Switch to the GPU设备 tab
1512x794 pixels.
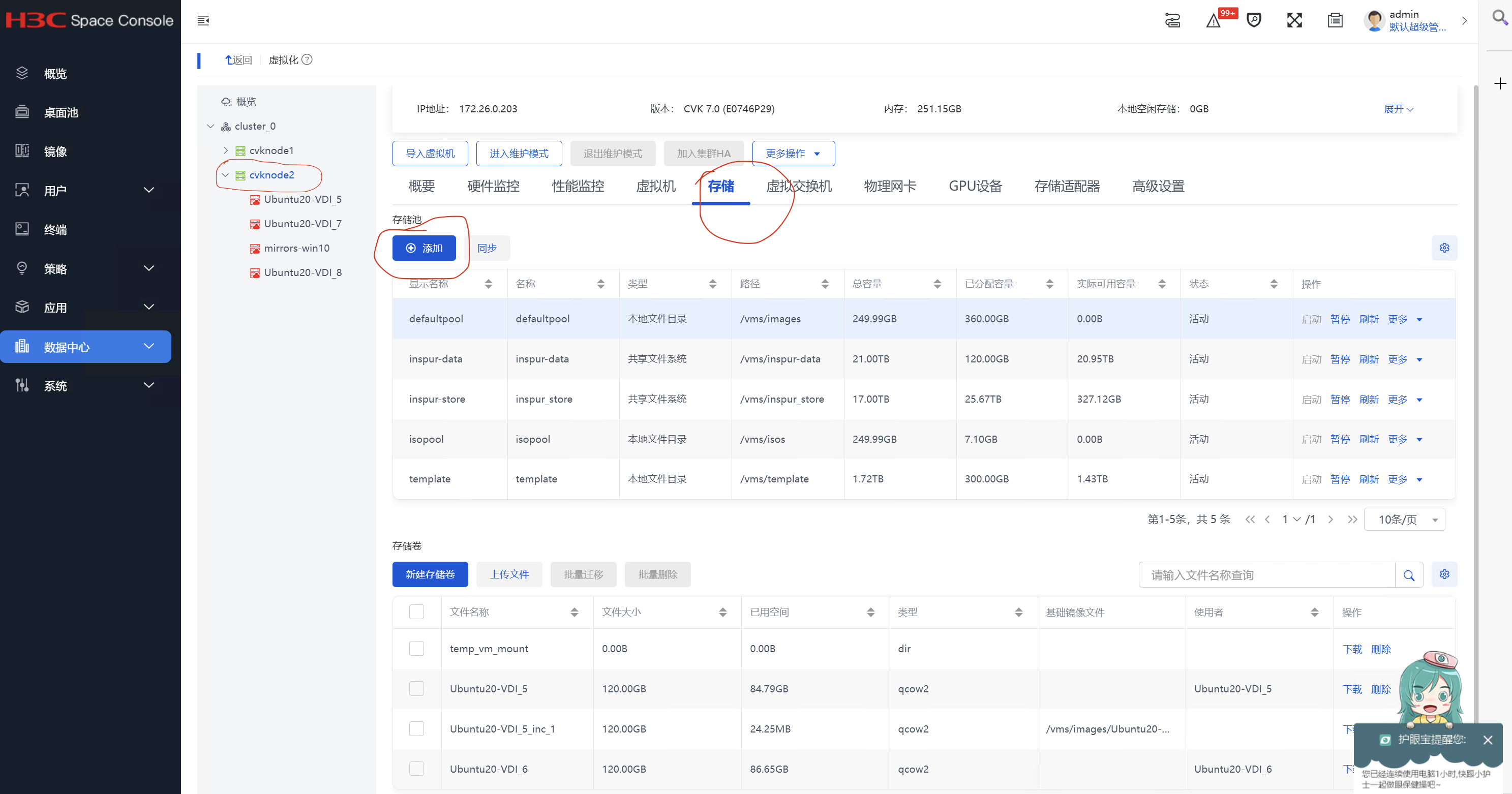click(x=975, y=186)
